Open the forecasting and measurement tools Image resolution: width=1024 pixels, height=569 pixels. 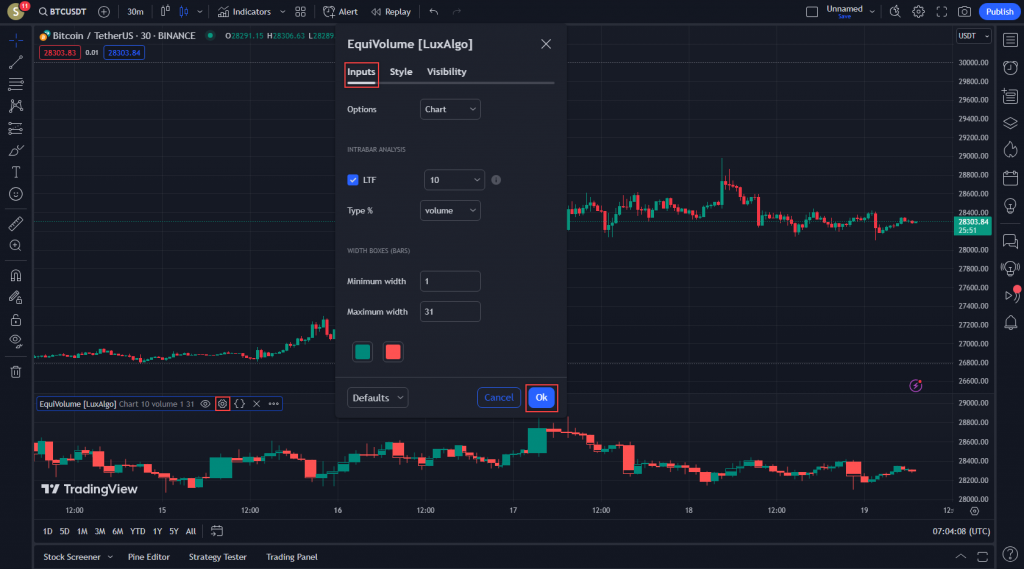point(16,128)
